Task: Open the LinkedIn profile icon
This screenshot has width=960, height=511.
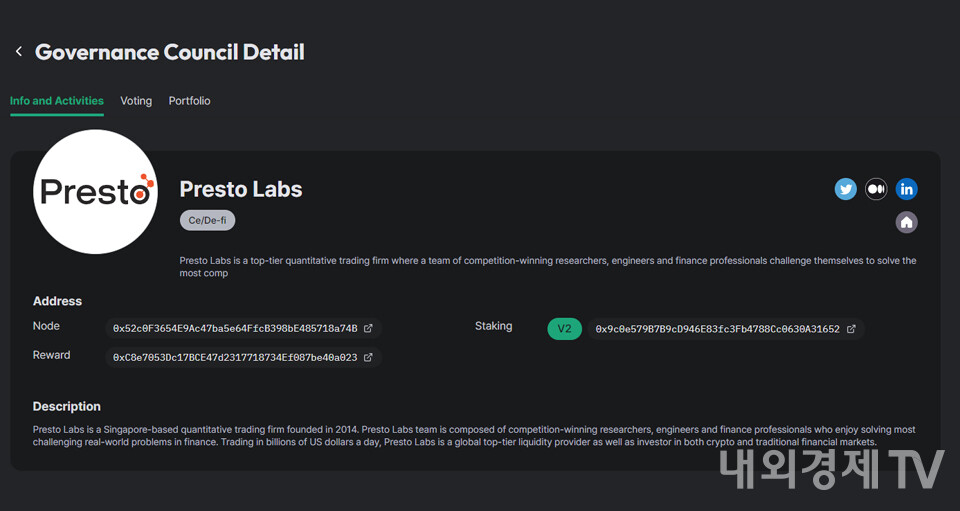Action: coord(906,189)
